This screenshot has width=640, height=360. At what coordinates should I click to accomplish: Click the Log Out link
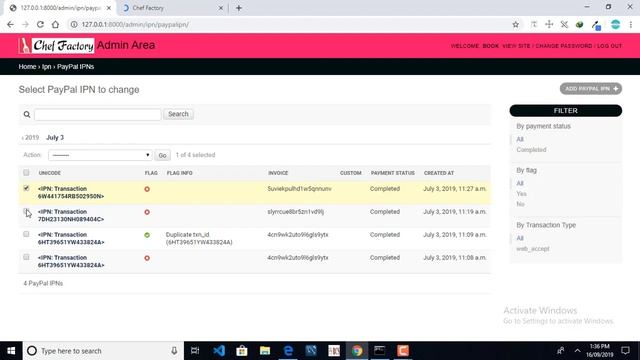click(x=609, y=46)
